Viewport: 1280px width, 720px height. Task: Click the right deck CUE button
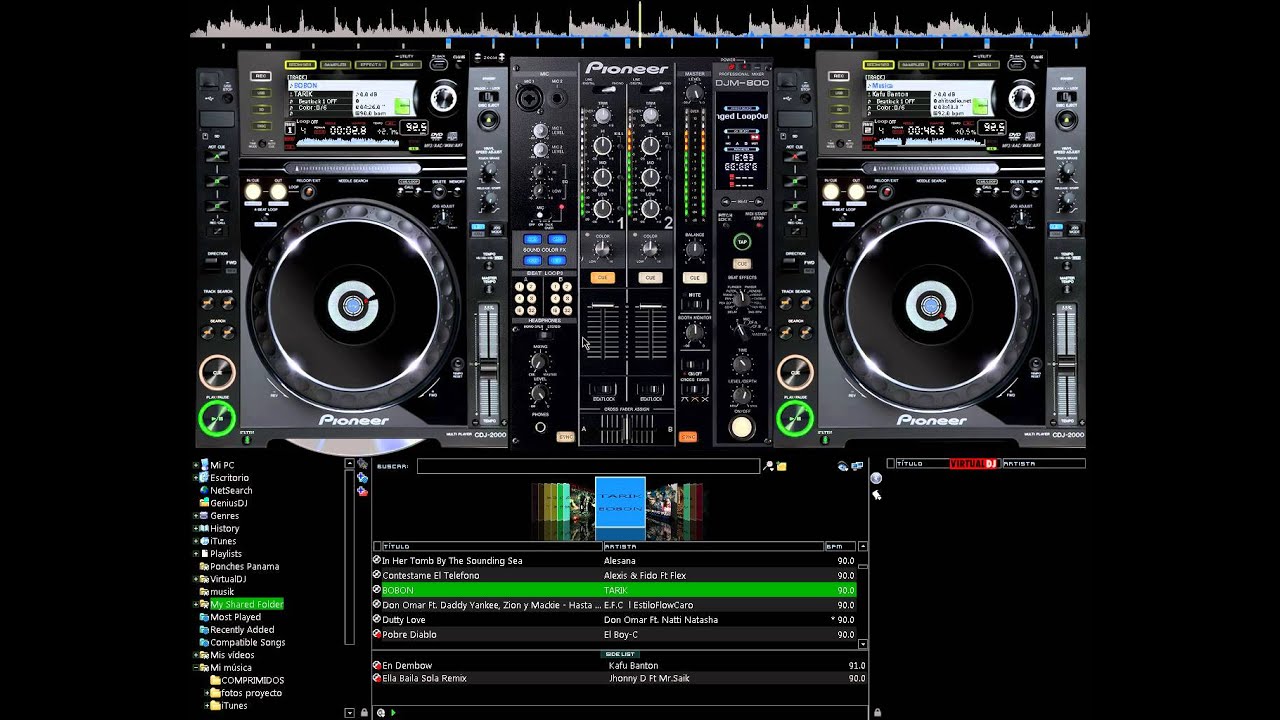[796, 373]
